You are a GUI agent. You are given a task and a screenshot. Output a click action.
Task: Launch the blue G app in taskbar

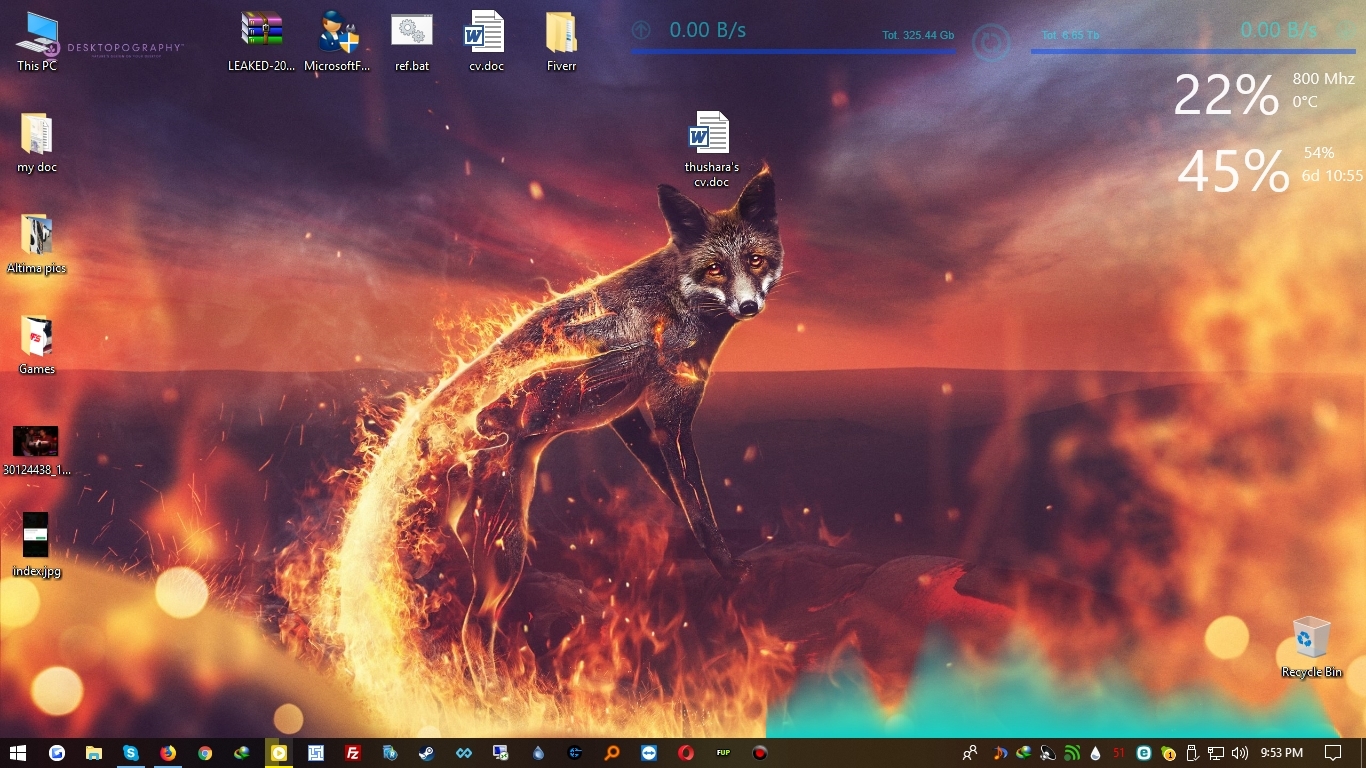[x=56, y=753]
